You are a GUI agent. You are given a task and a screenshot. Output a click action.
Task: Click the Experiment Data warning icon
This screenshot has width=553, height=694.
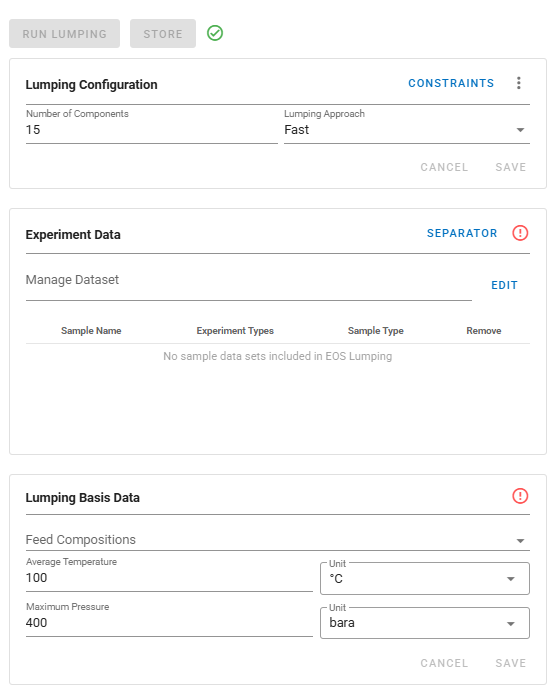[520, 233]
